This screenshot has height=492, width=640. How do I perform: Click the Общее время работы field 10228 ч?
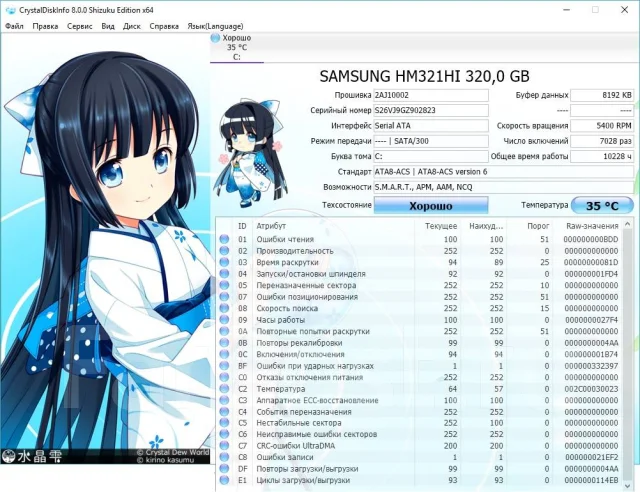tap(602, 156)
